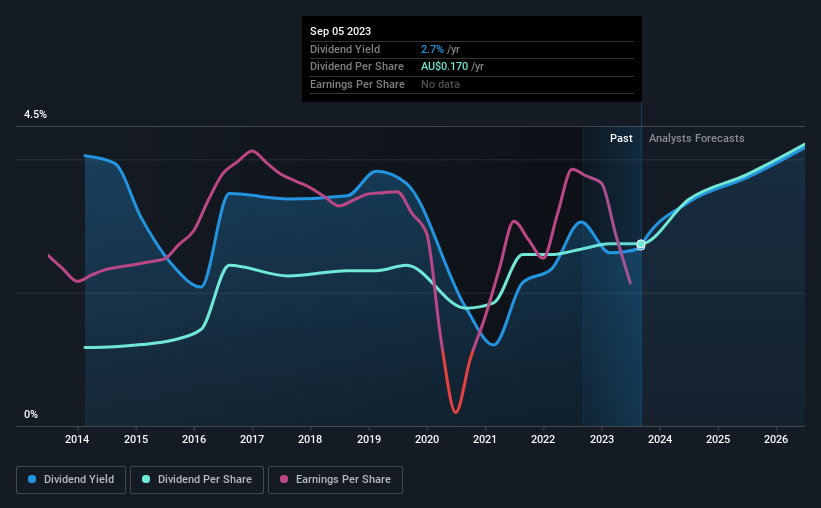Click the red negative earnings dip in 2020
The image size is (821, 508).
(x=455, y=410)
